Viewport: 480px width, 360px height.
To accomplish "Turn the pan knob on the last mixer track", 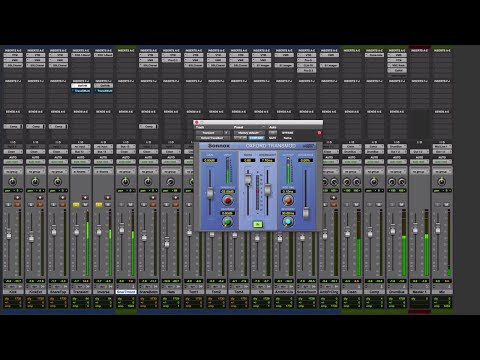I will 442,182.
